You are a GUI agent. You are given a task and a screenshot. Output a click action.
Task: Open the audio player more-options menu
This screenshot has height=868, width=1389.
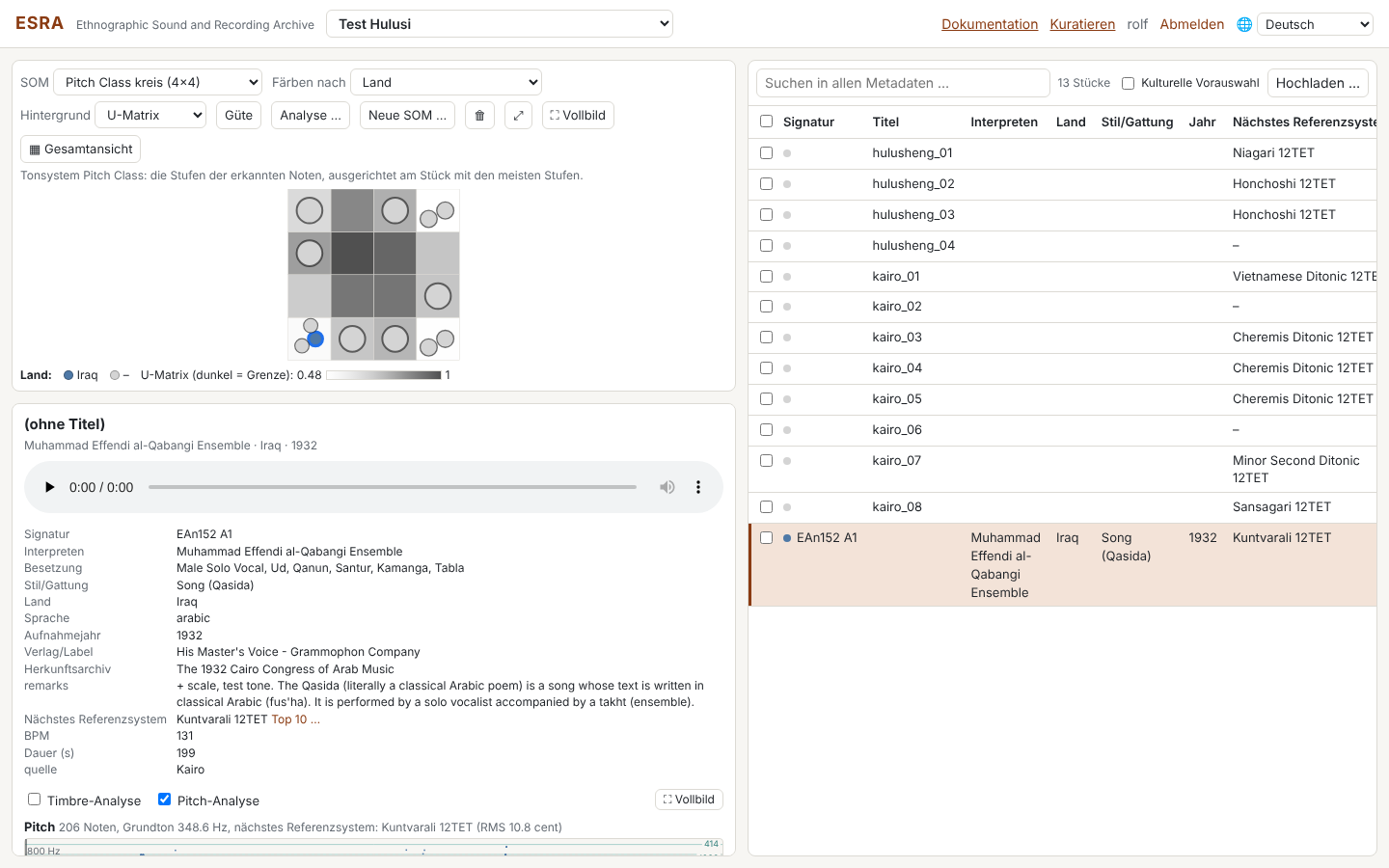click(698, 487)
